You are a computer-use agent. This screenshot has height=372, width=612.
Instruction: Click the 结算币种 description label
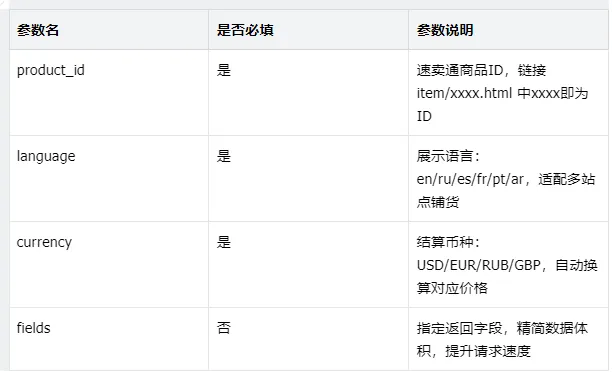(445, 242)
